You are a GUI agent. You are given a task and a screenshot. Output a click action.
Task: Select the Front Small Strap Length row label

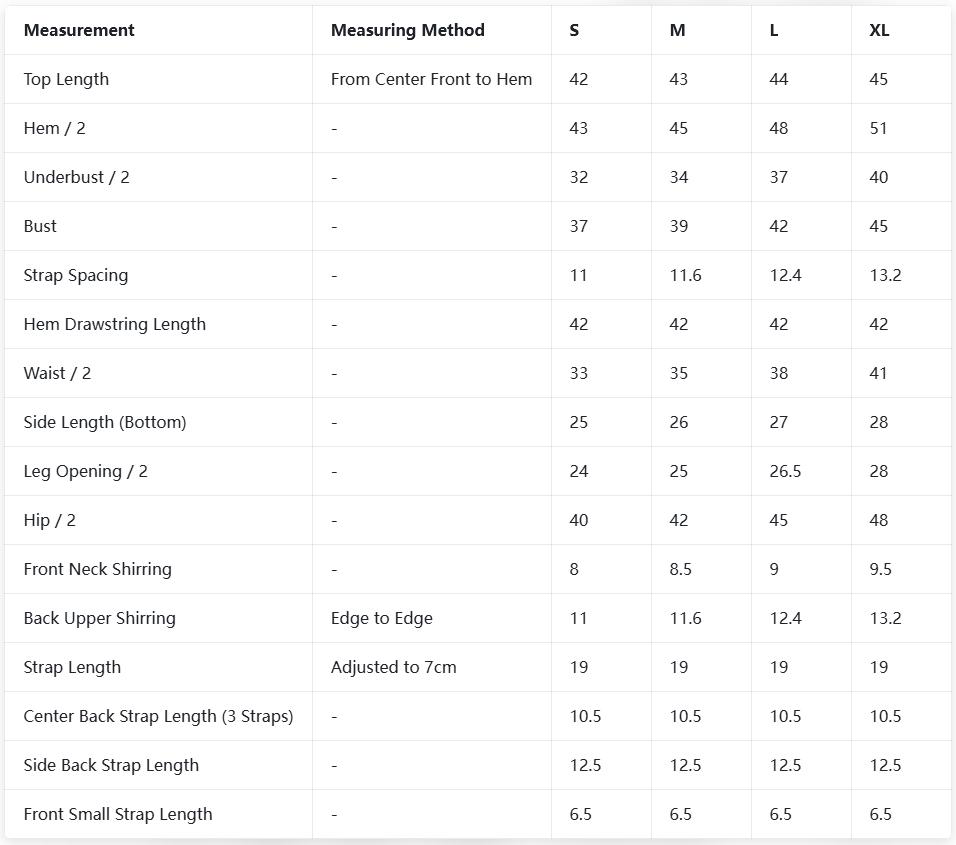tap(118, 814)
